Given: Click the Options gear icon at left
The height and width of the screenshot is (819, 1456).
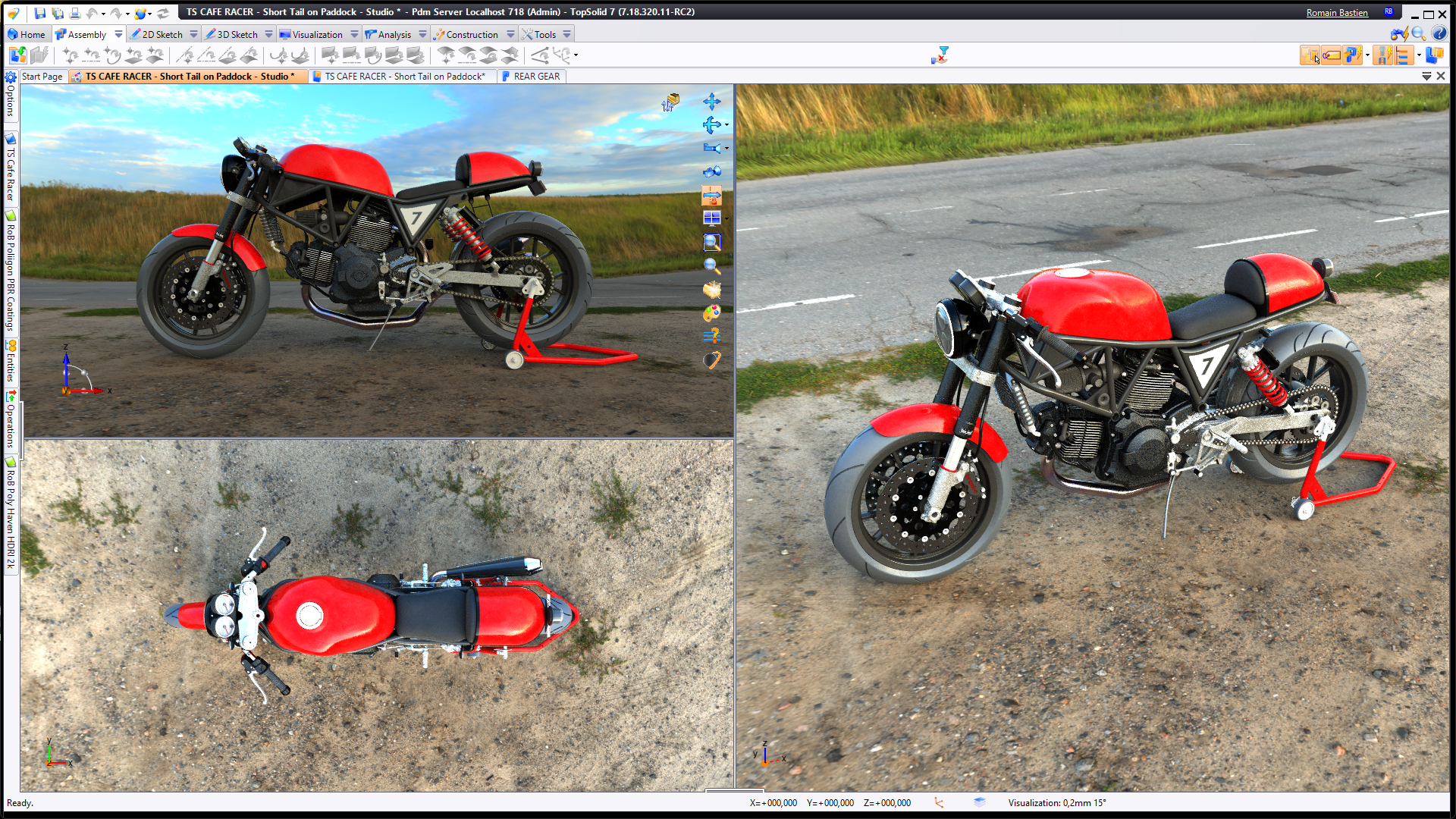Looking at the screenshot, I should 11,77.
